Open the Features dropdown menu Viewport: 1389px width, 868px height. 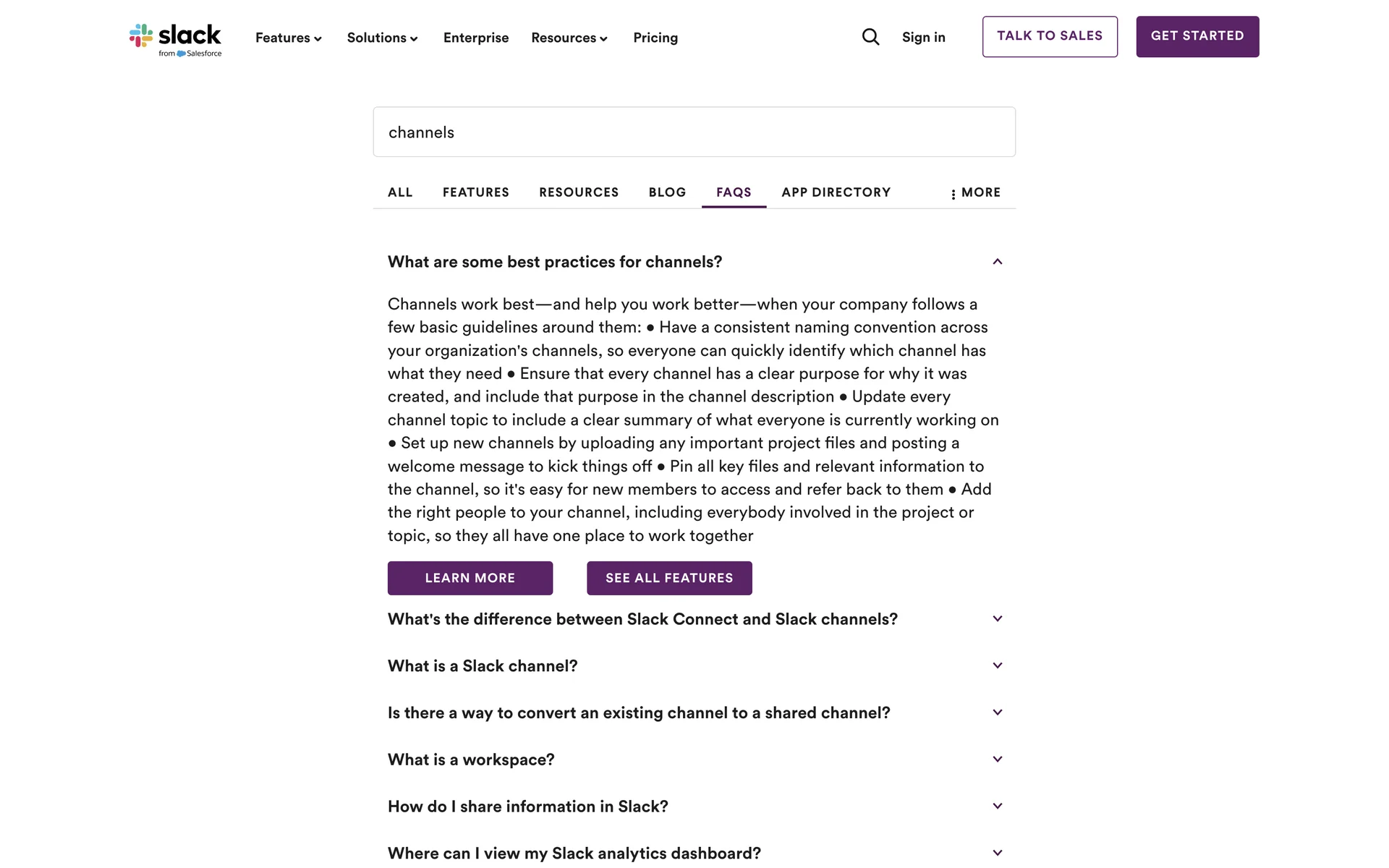pyautogui.click(x=288, y=38)
